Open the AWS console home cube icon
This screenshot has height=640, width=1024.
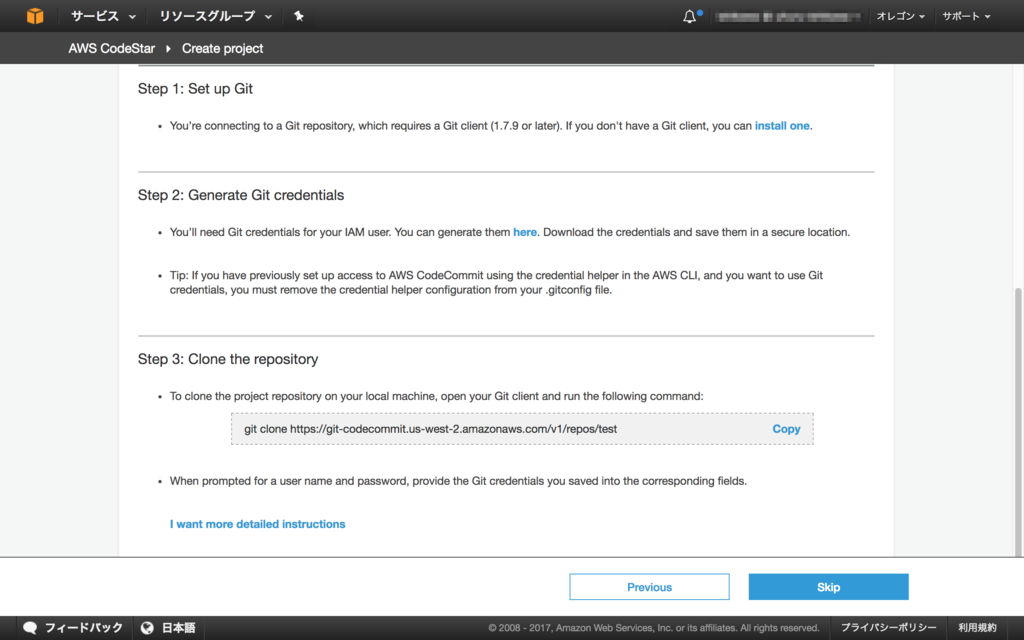click(x=35, y=16)
